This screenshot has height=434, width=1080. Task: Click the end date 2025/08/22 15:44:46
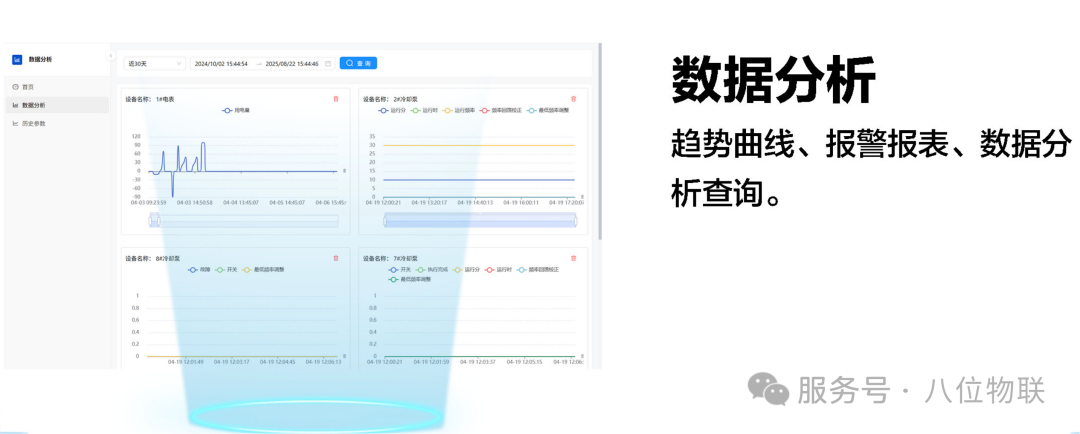292,63
